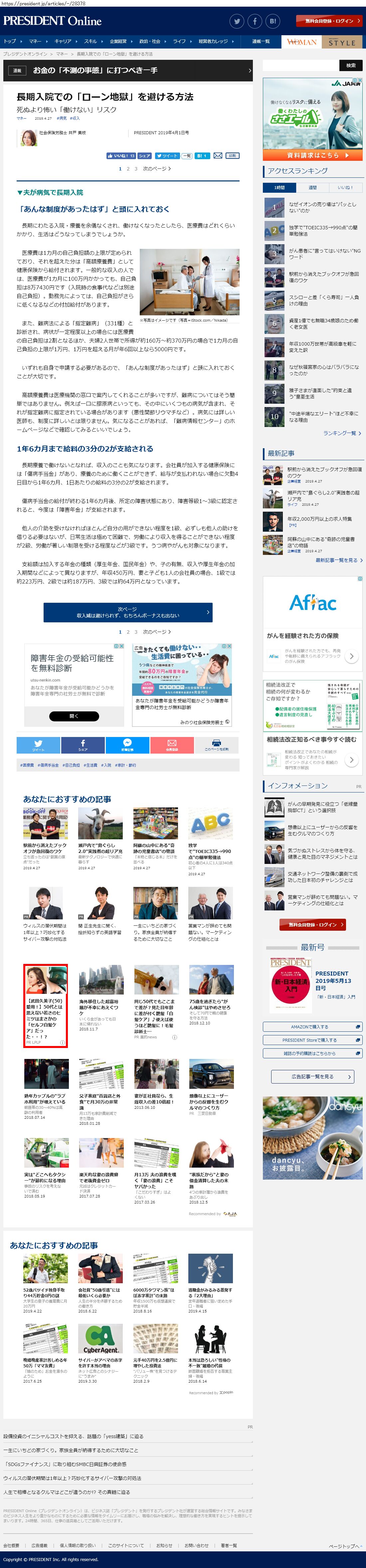Click the AMAZONで購入する button
This screenshot has height=1568, width=366.
313,1027
